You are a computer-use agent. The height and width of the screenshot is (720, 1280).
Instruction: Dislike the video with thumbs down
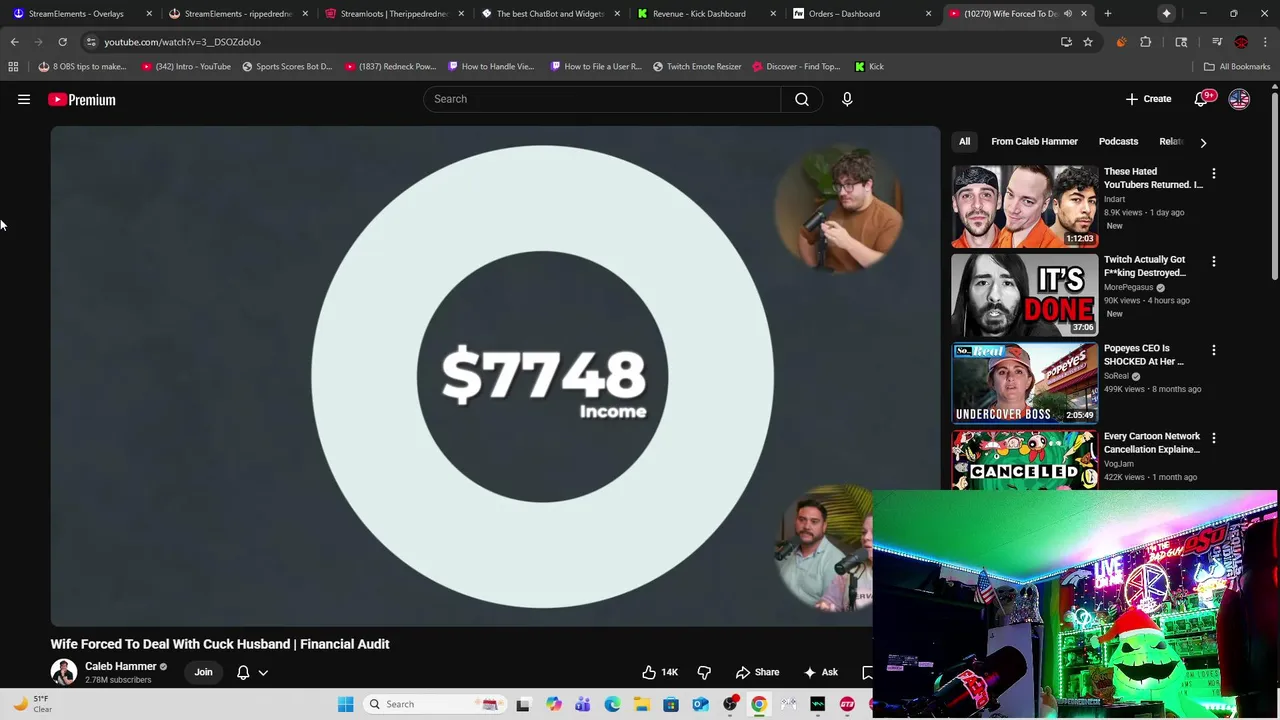pos(704,672)
